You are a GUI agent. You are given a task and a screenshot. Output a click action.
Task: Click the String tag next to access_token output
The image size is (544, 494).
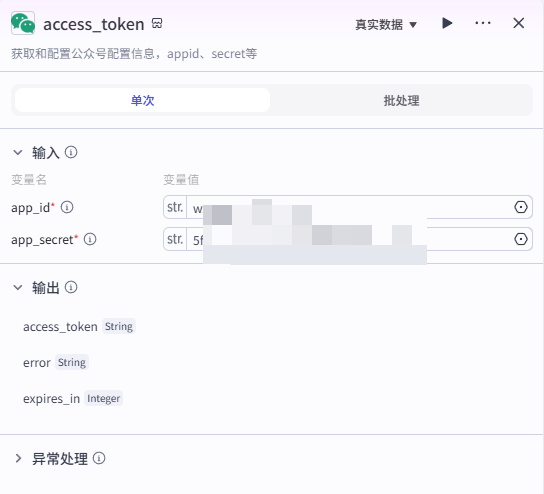pyautogui.click(x=119, y=326)
